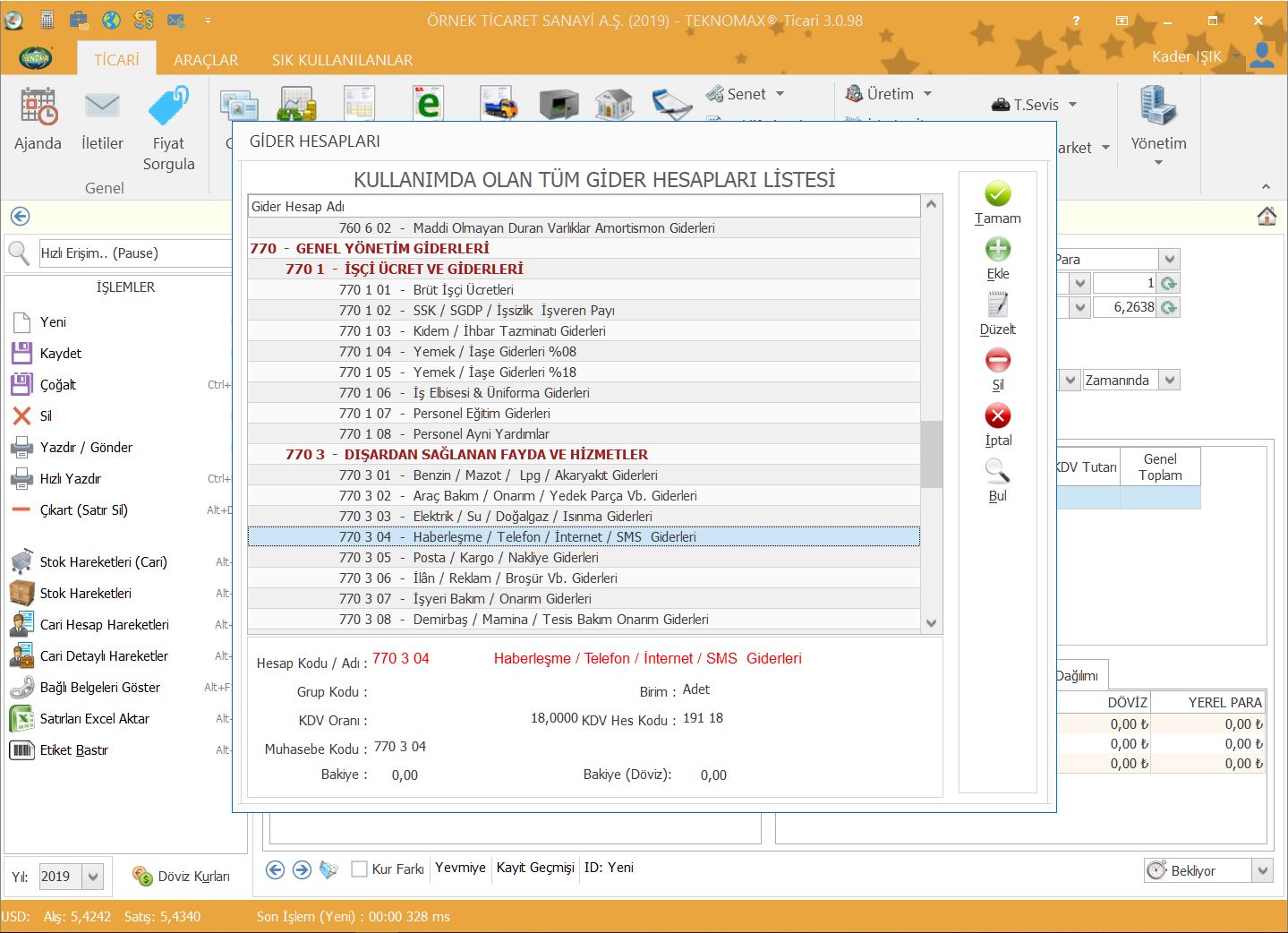The image size is (1288, 933).
Task: Expand the Üretim menu dropdown
Action: point(927,94)
